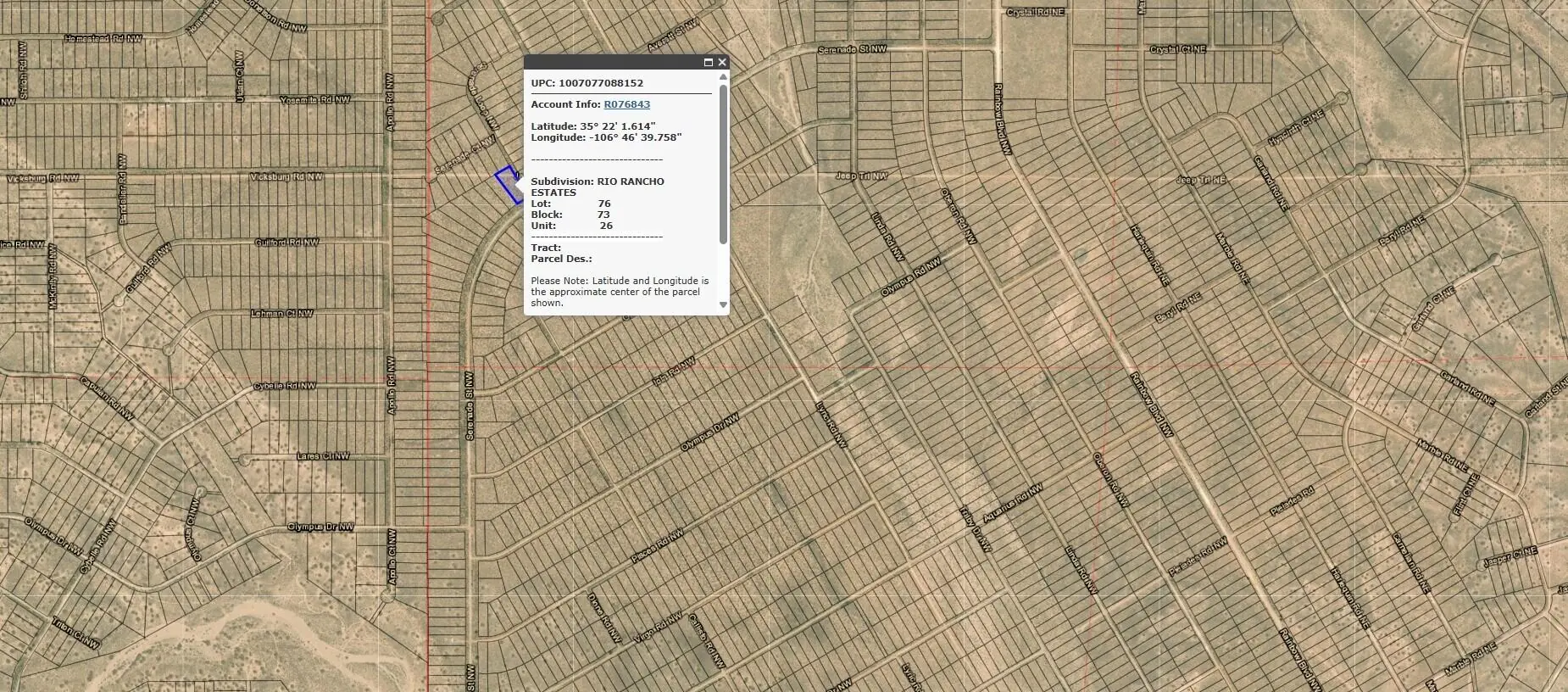Click the Longitude value -106° 46' 39.758"
Viewport: 1568px width, 692px height.
pyautogui.click(x=636, y=137)
